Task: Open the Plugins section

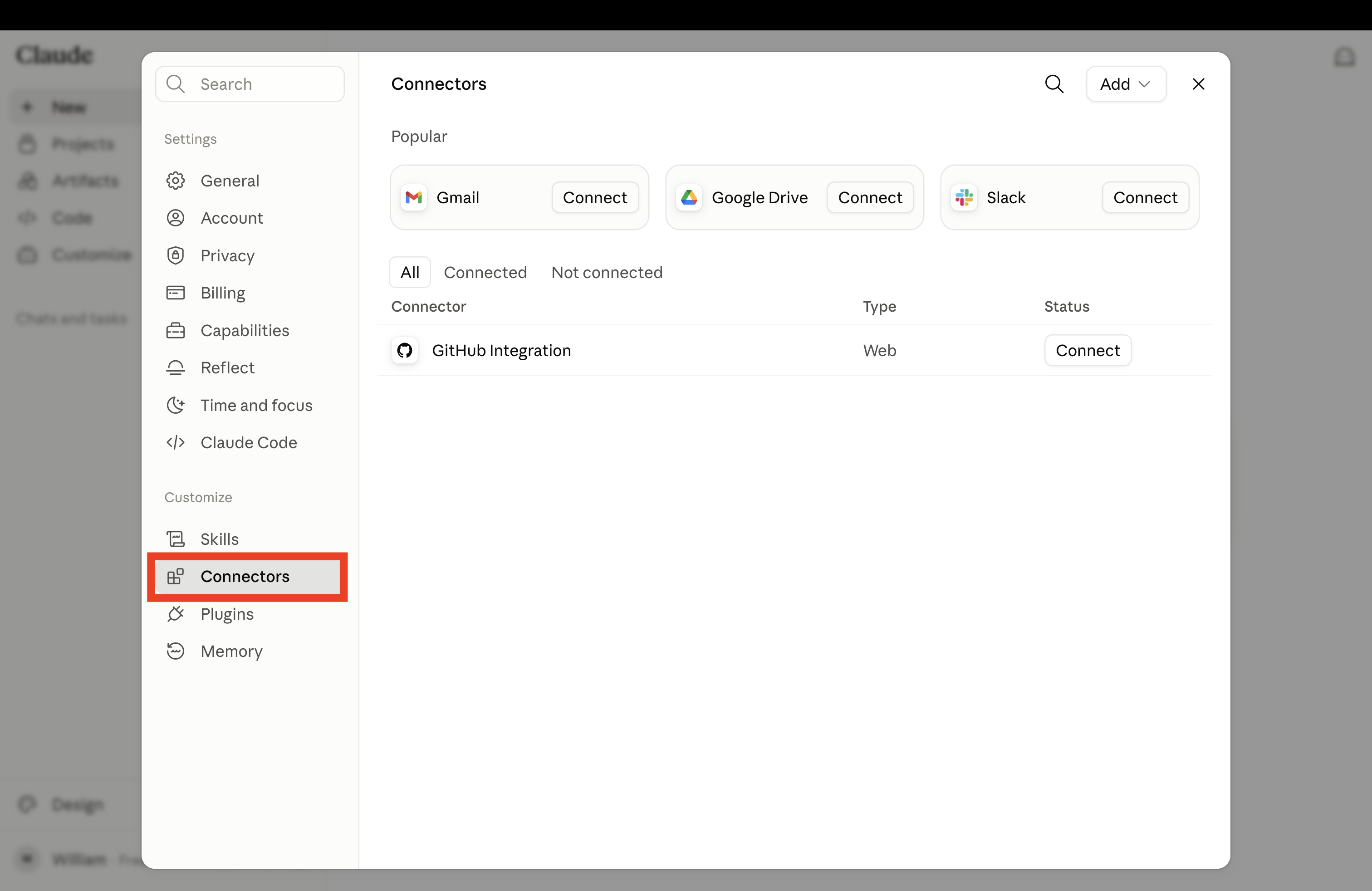Action: pyautogui.click(x=250, y=614)
